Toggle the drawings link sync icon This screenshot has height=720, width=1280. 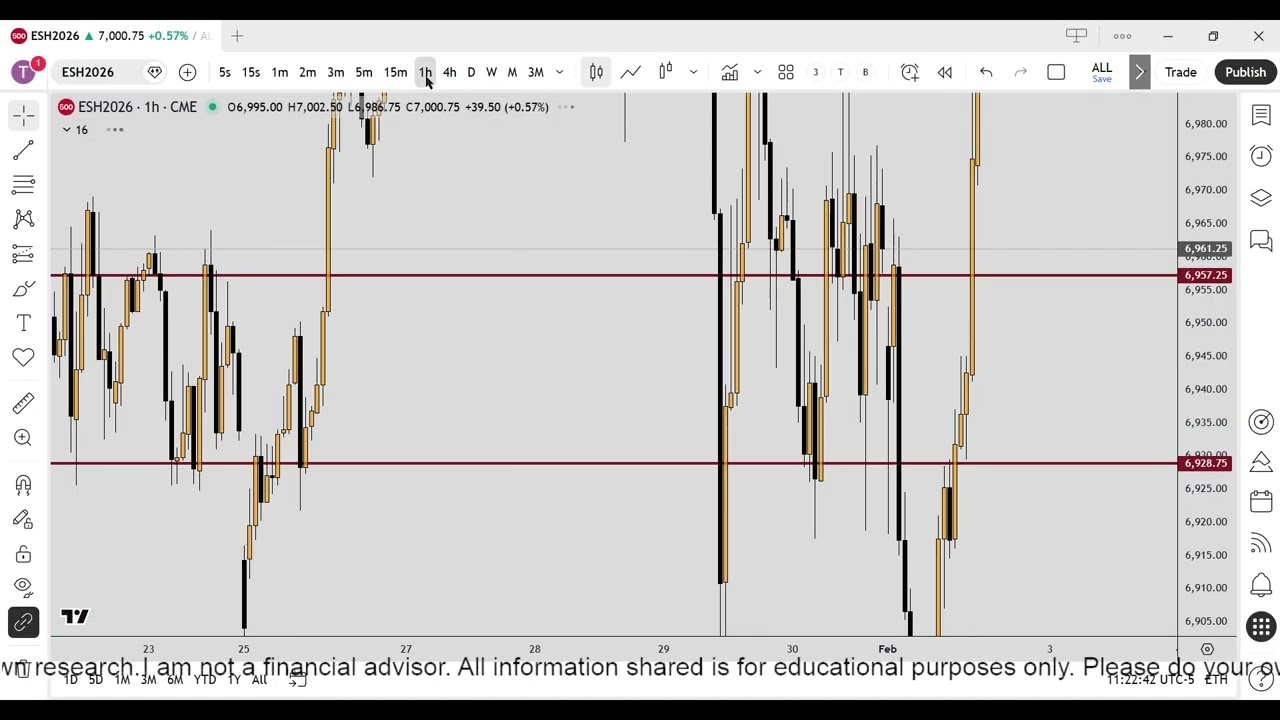pyautogui.click(x=24, y=622)
